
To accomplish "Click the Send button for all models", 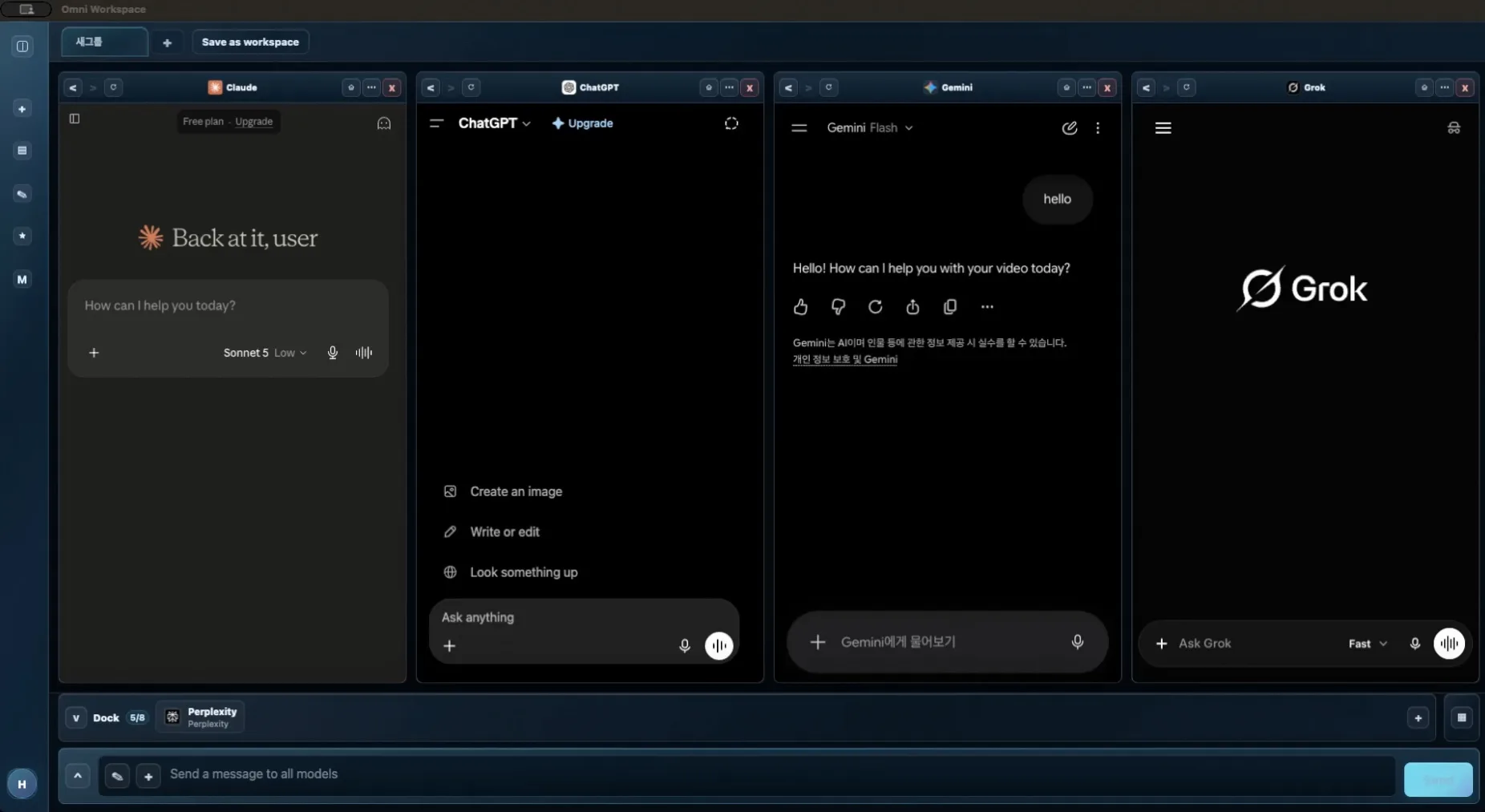I will 1438,779.
